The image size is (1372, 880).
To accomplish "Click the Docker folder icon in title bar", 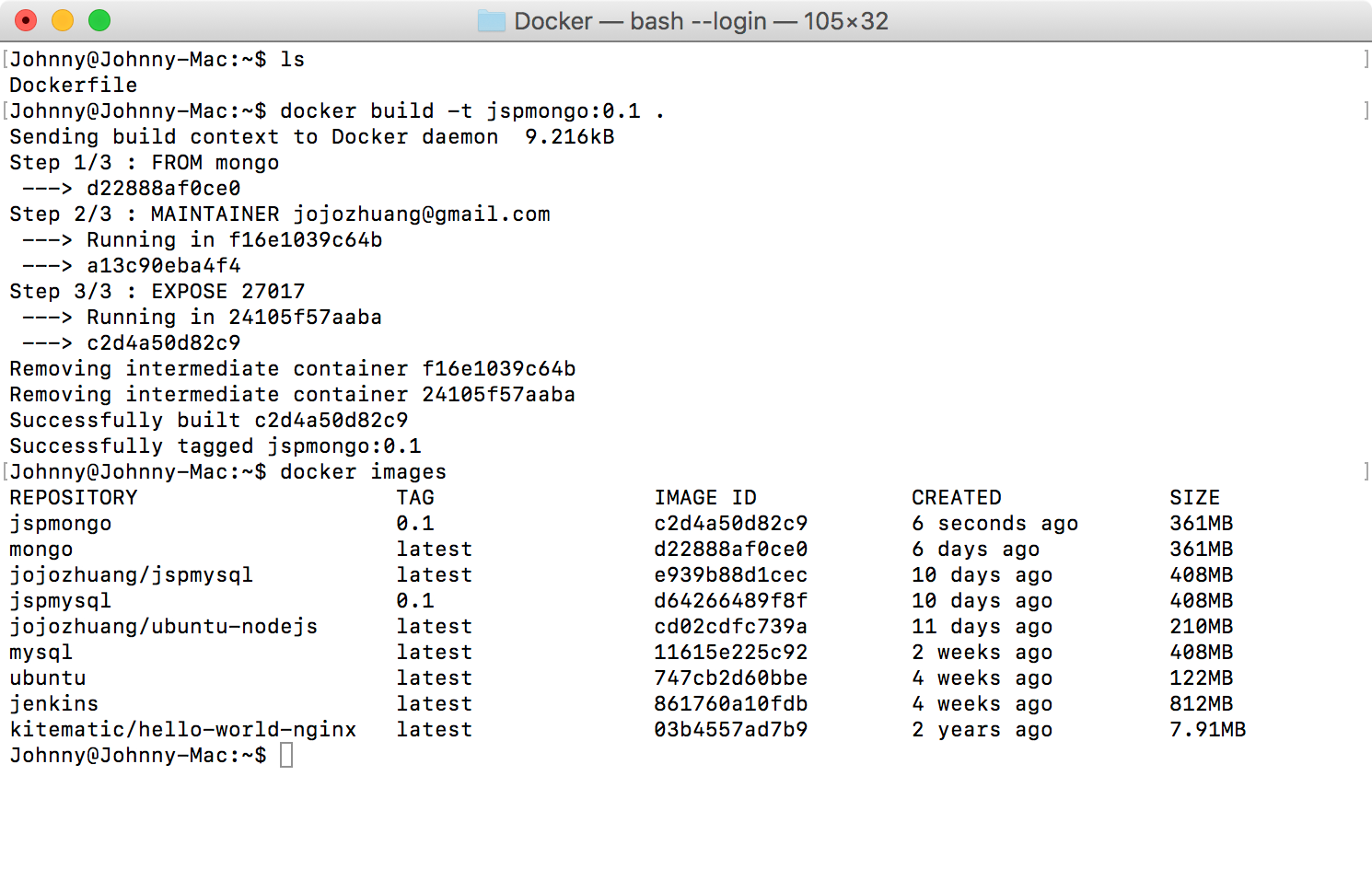I will coord(494,20).
